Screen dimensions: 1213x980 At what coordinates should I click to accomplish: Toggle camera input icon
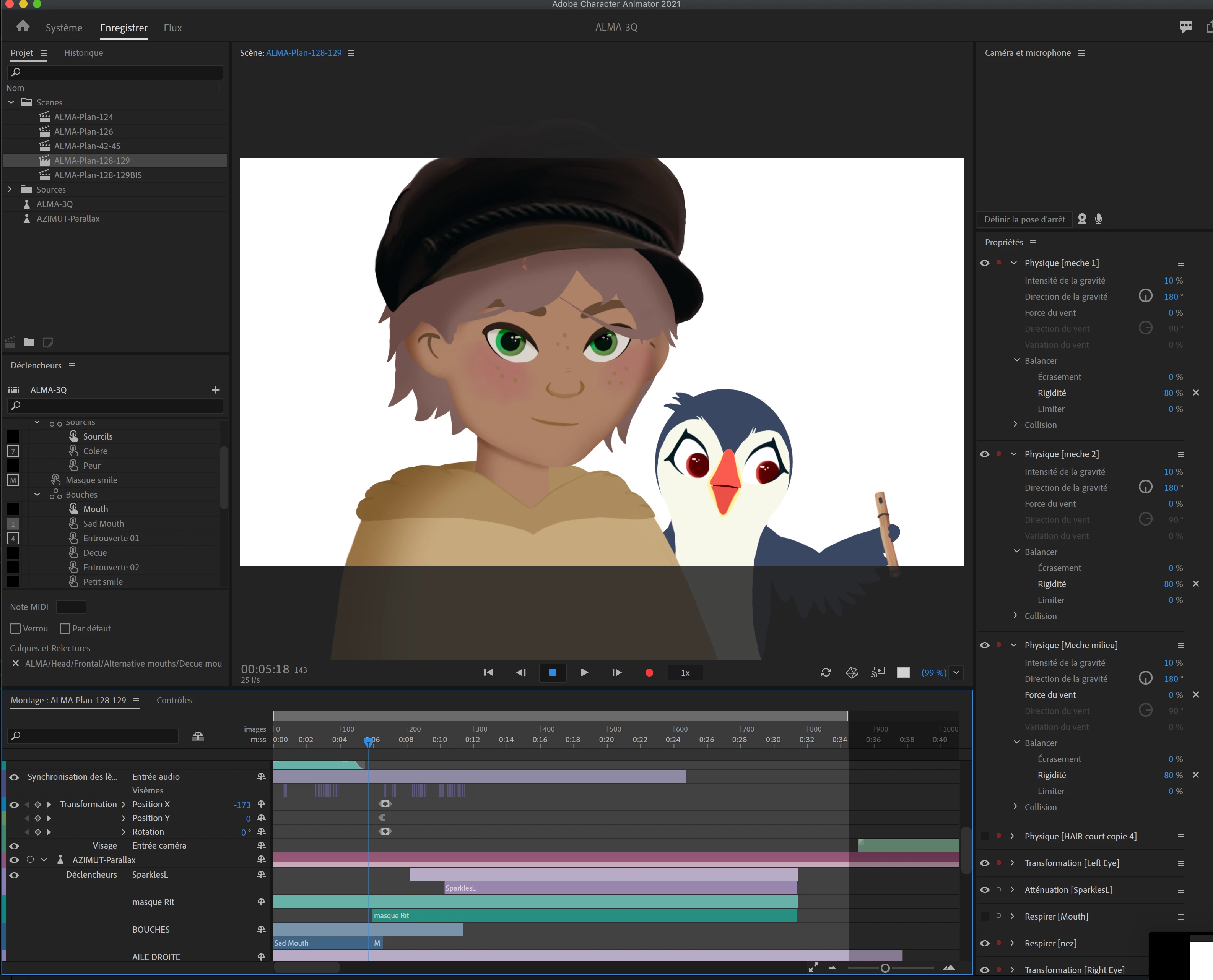(1082, 219)
